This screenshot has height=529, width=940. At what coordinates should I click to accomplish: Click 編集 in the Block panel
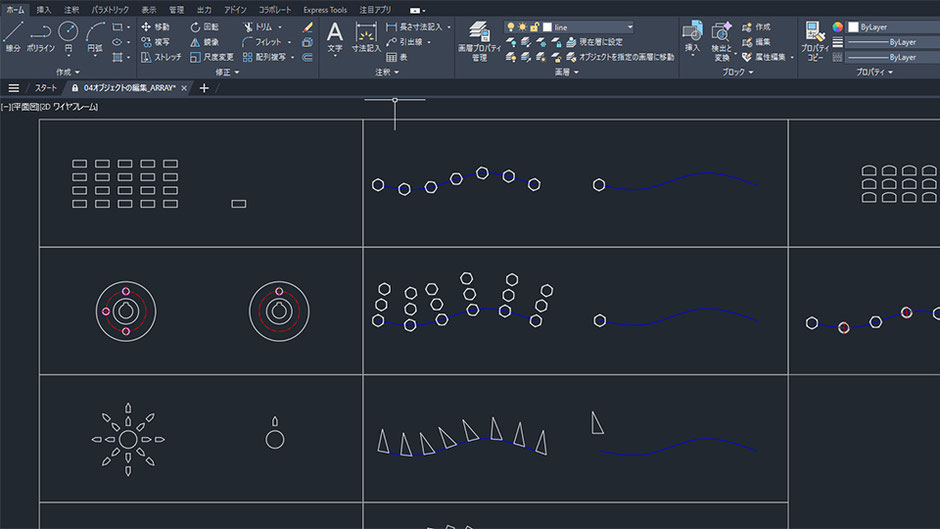pos(756,42)
